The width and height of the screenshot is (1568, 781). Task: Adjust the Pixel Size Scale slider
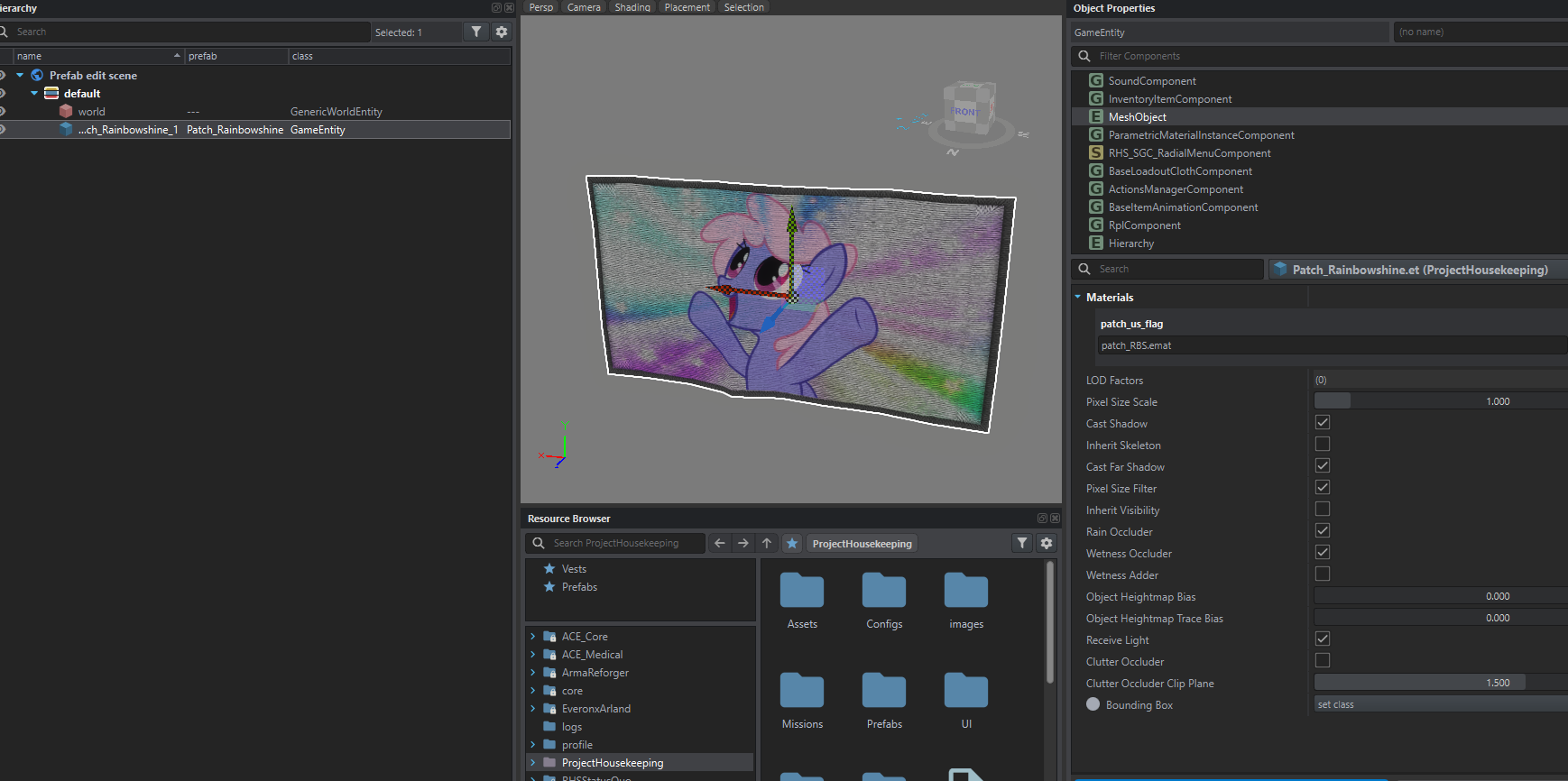1441,401
